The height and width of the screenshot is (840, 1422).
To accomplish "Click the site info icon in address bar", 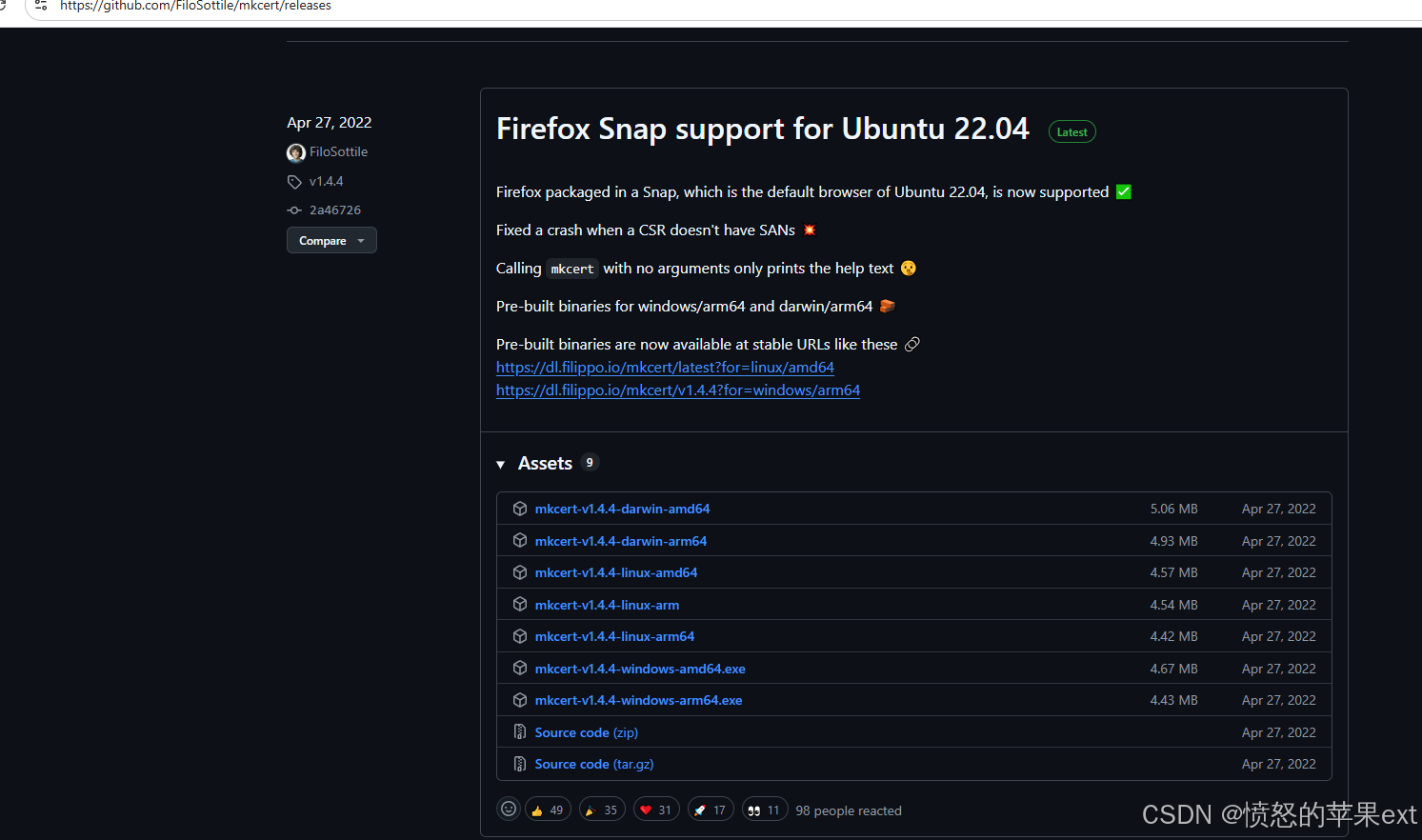I will pos(41,6).
